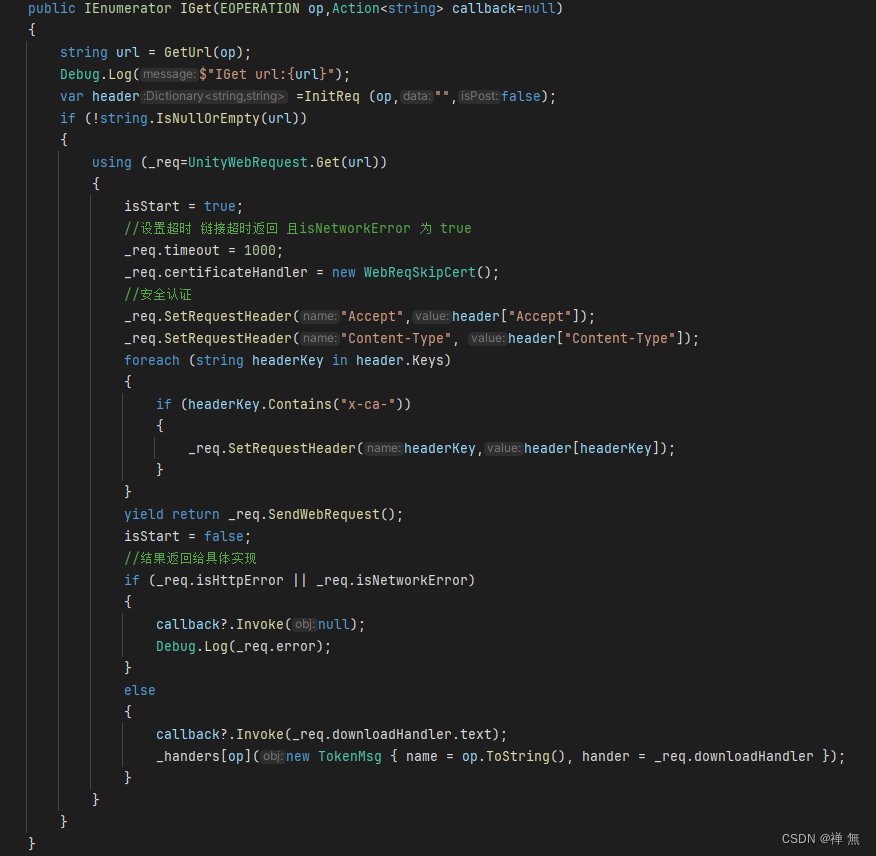Click the else keyword
Screen dimensions: 876x856
[140, 691]
